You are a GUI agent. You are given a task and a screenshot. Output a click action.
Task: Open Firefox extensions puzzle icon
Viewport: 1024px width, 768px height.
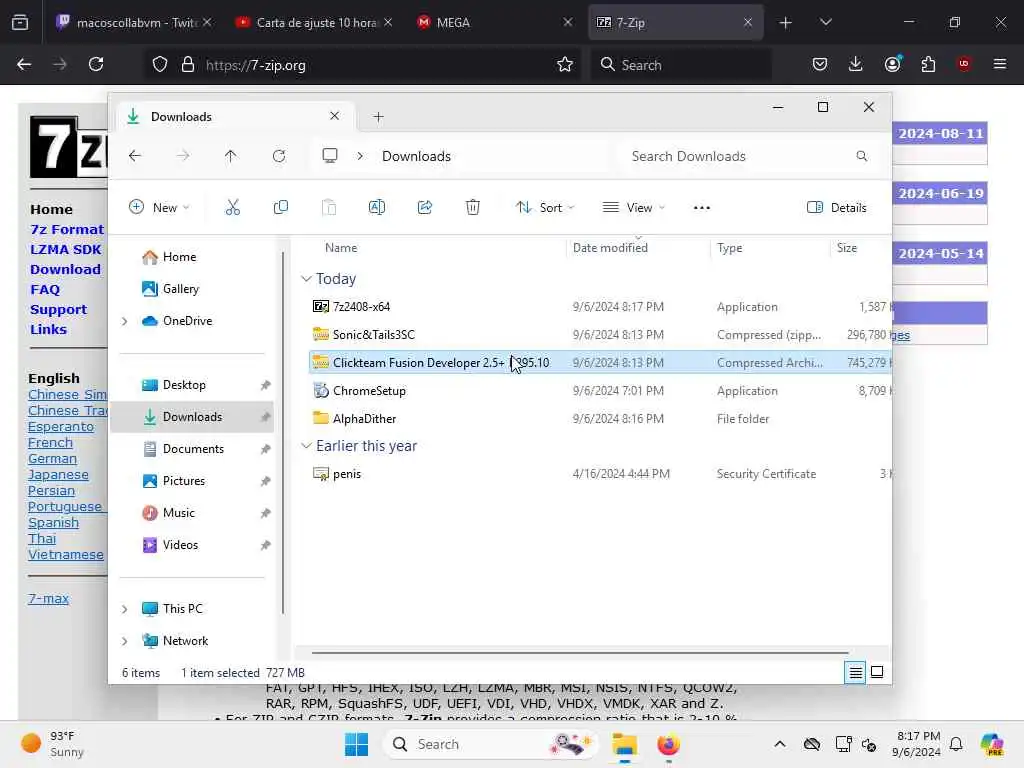(928, 64)
